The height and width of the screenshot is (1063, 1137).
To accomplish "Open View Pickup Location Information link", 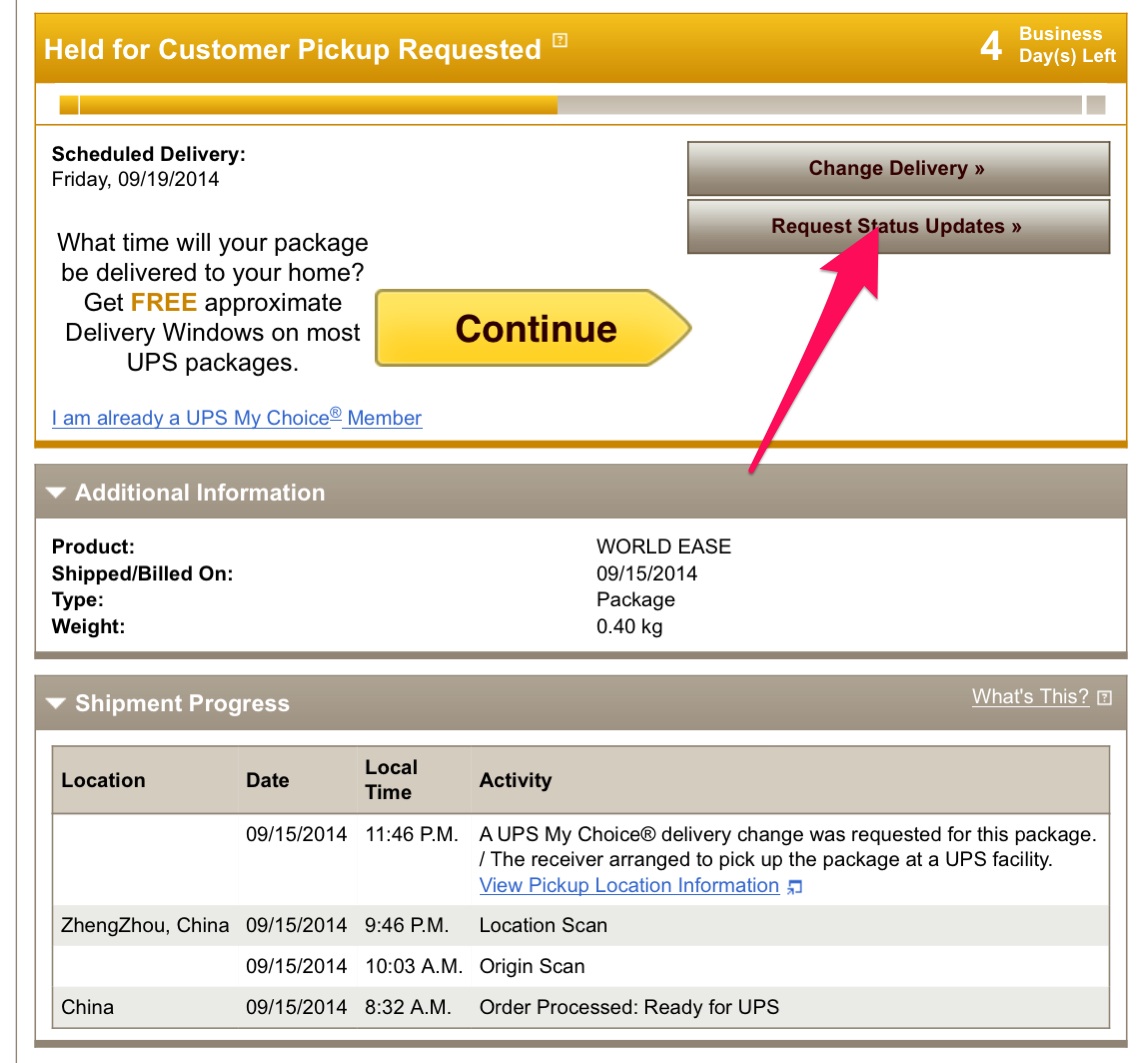I will (629, 885).
